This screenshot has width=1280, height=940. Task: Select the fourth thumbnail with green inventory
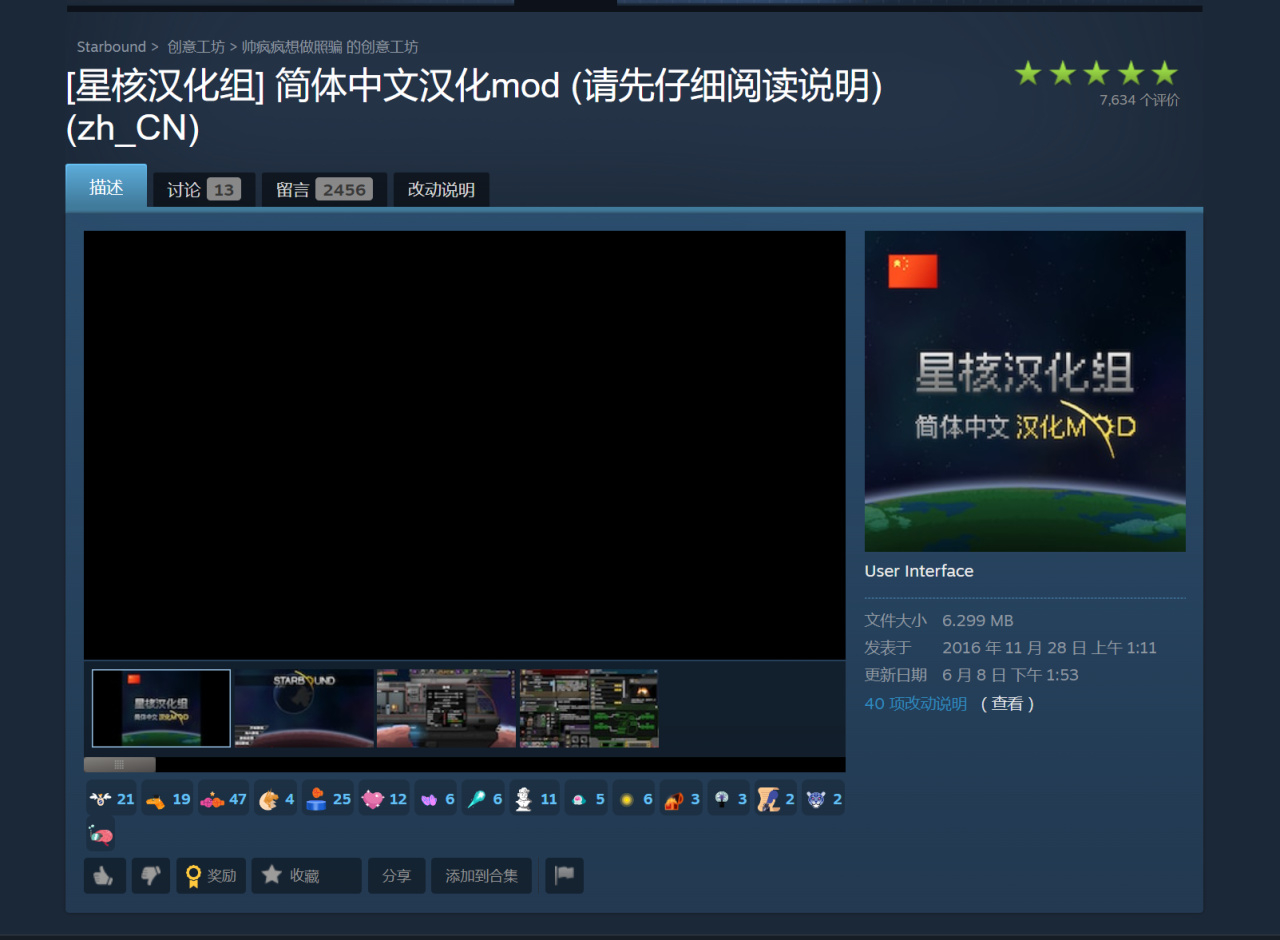point(589,708)
